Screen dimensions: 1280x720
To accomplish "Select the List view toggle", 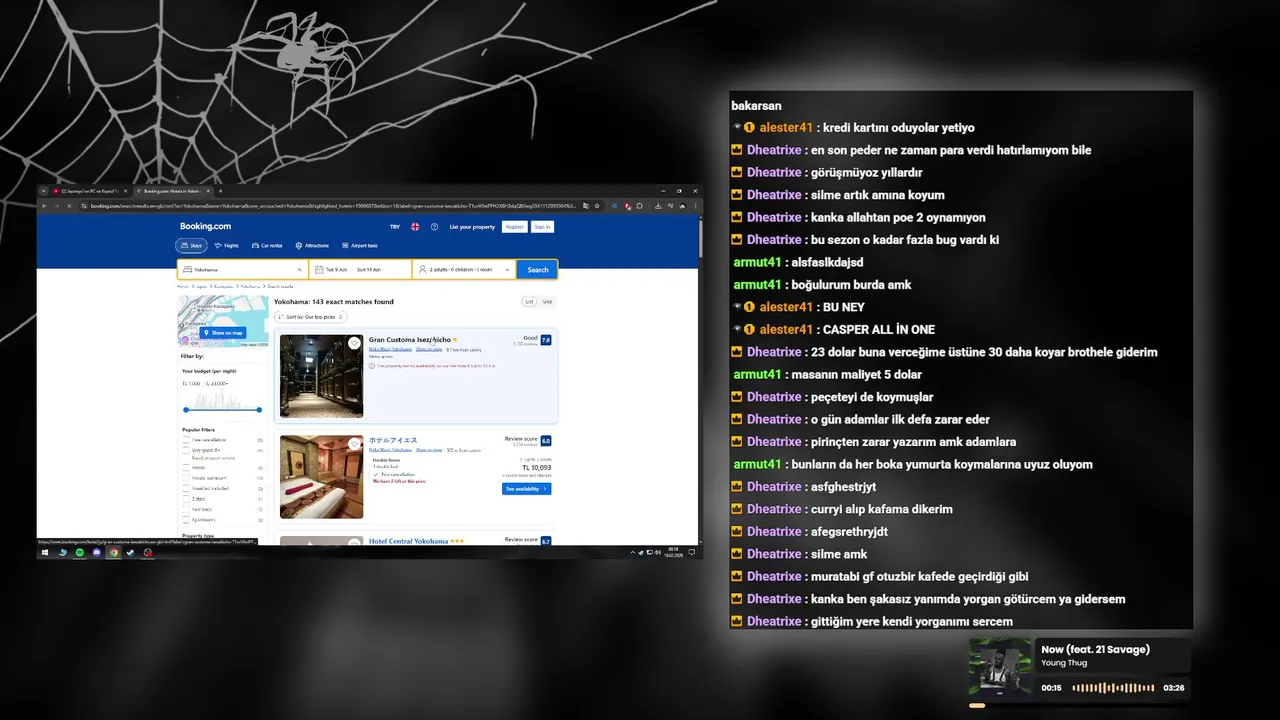I will 529,301.
